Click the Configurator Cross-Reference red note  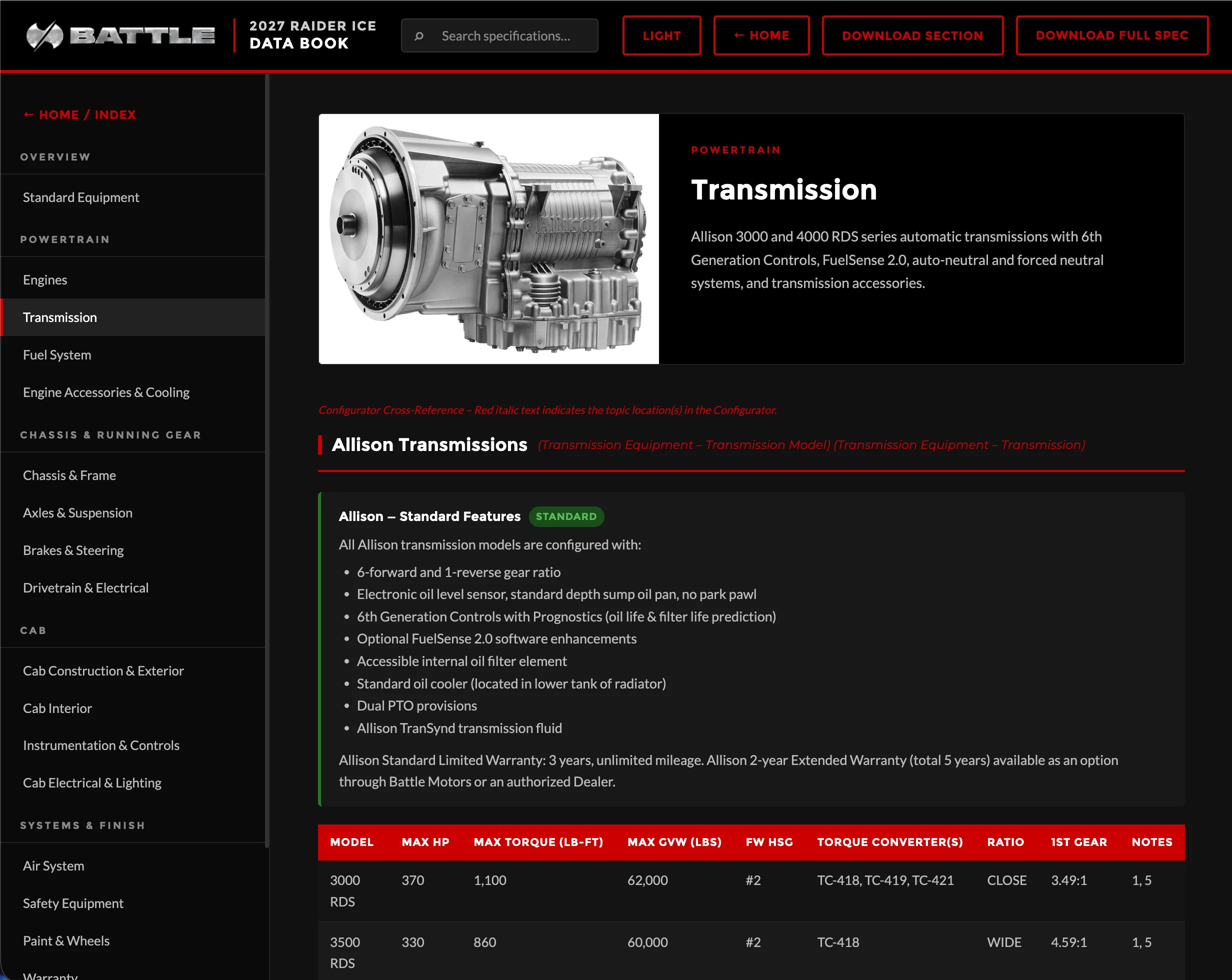tap(547, 410)
